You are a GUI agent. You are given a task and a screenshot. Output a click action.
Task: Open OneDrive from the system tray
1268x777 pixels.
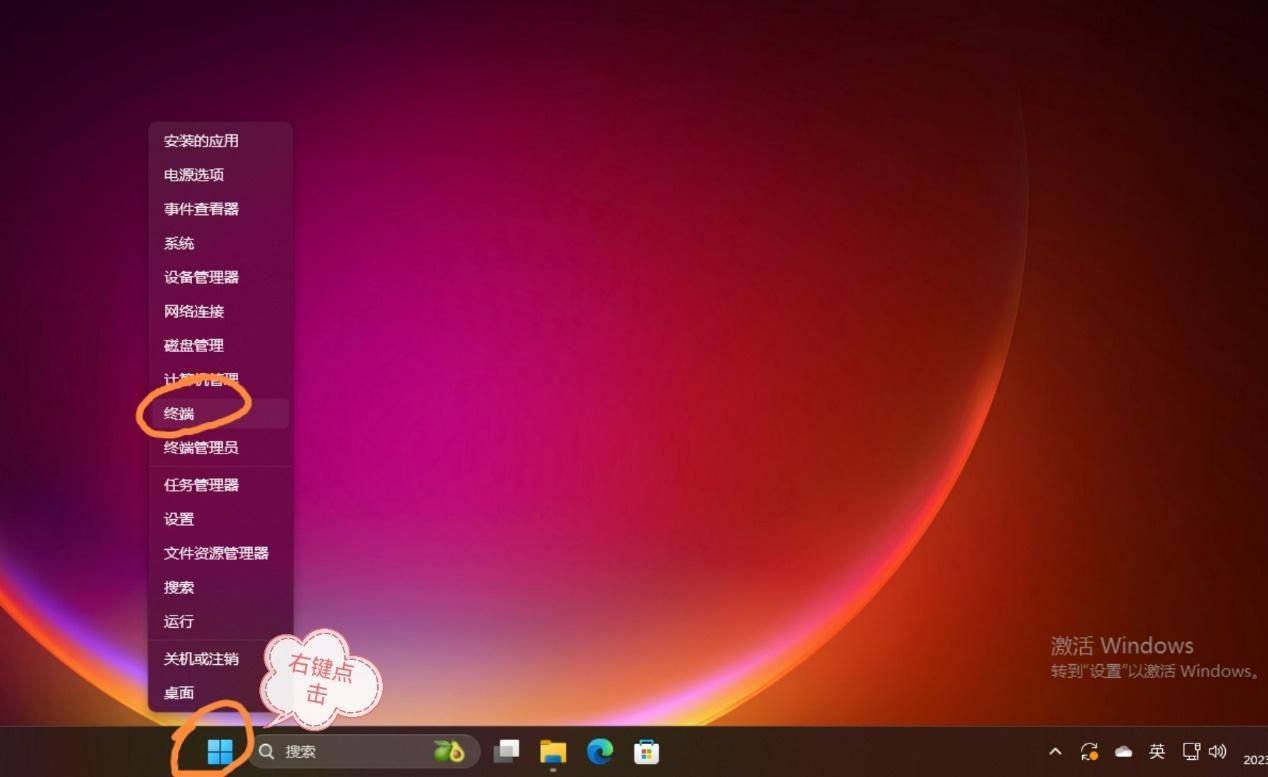[x=1123, y=751]
